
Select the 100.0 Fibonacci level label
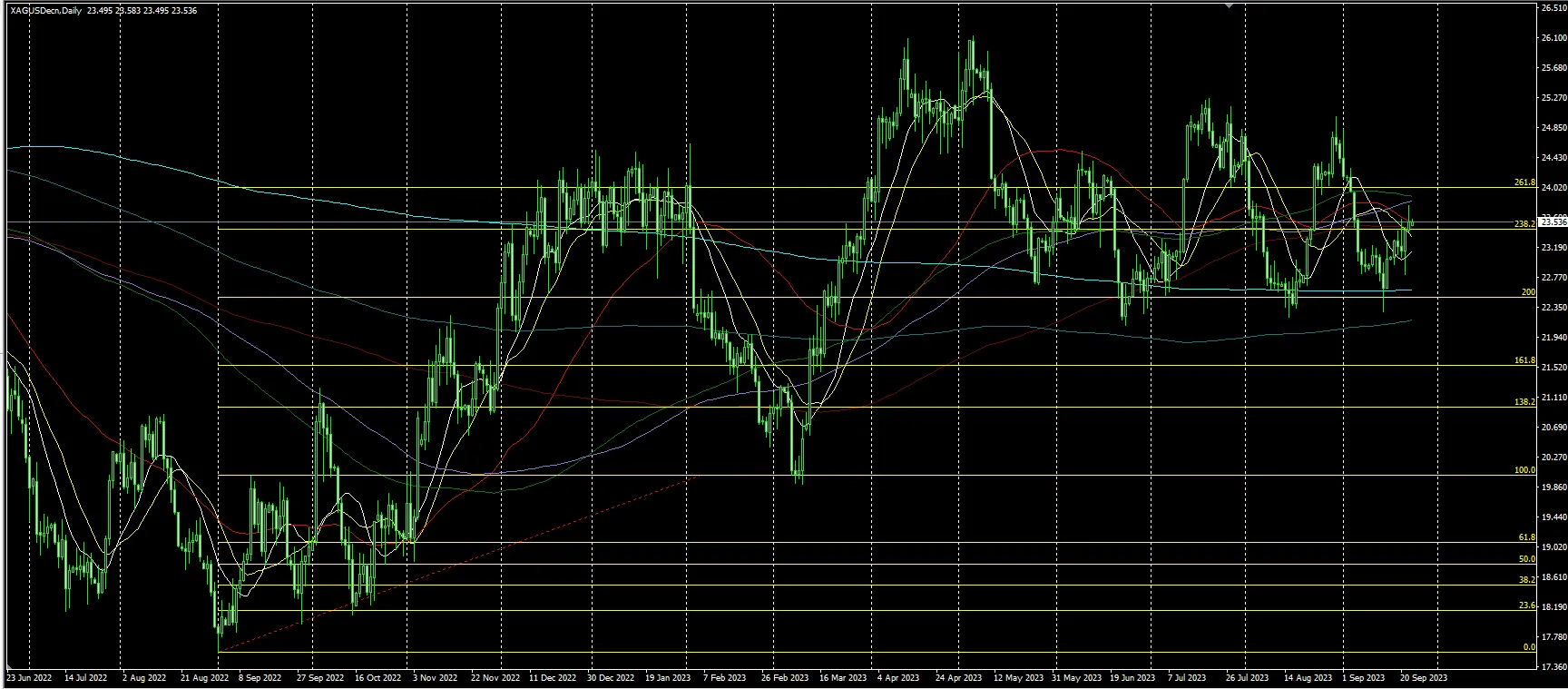pos(1525,470)
